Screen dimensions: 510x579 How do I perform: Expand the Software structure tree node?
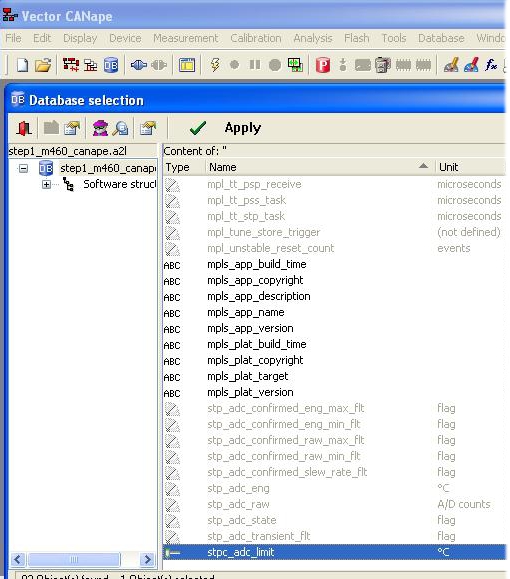tap(46, 184)
